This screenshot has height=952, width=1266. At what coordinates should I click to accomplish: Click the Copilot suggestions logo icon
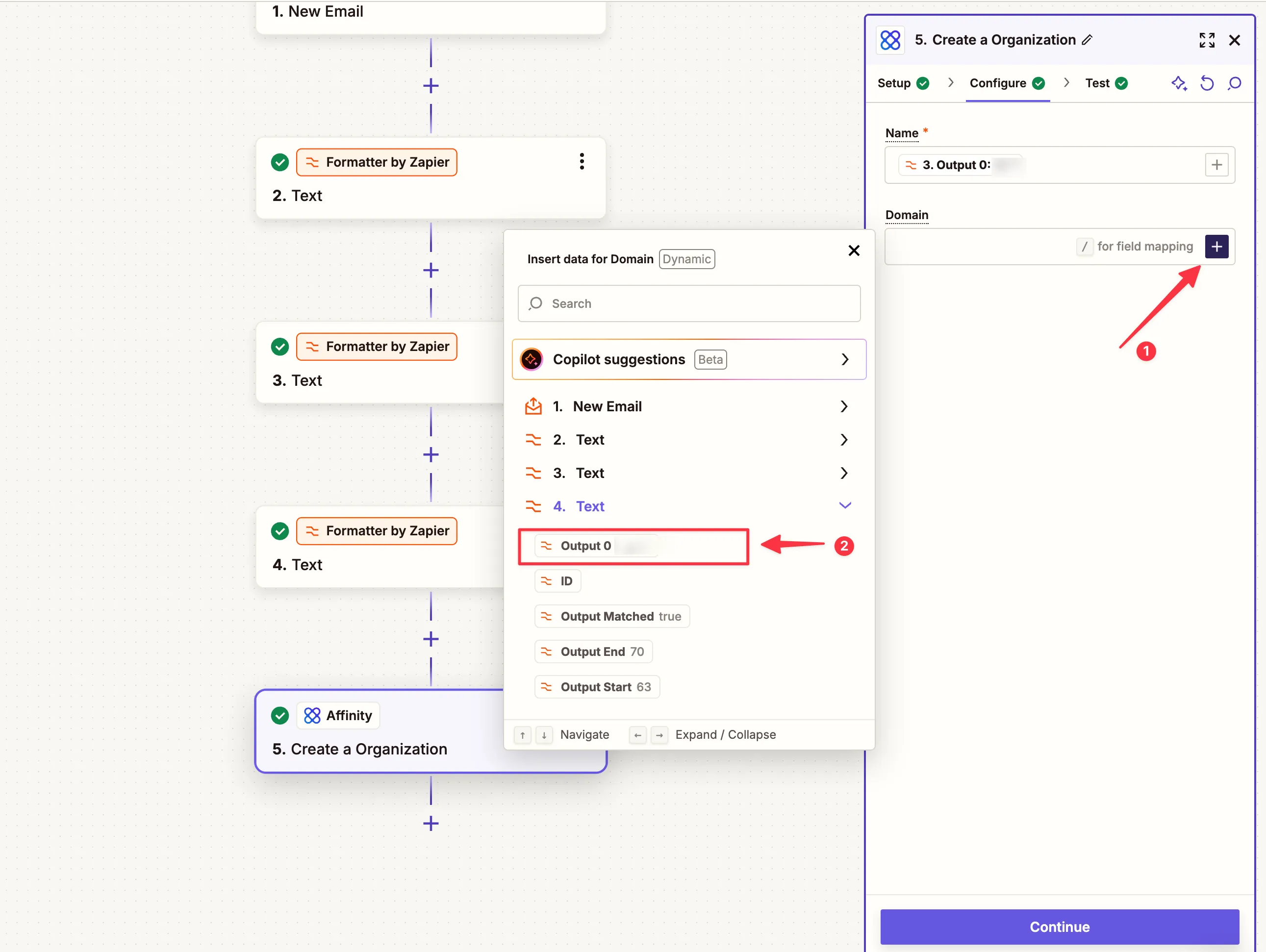pos(531,359)
